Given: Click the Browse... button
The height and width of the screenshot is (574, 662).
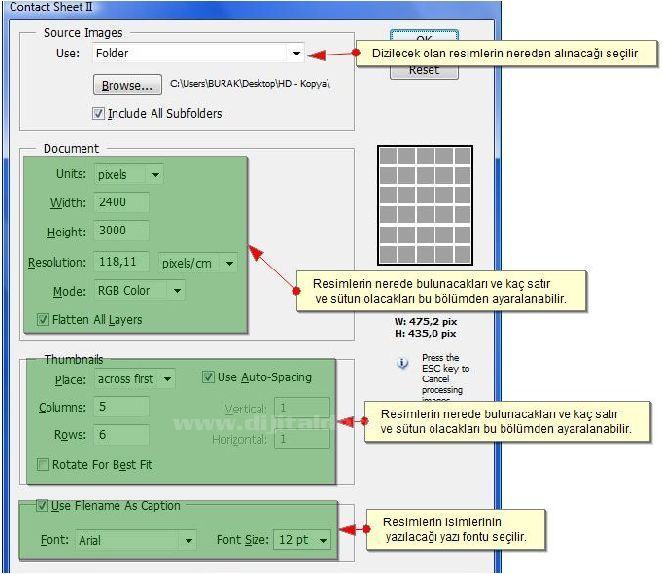Looking at the screenshot, I should 127,85.
